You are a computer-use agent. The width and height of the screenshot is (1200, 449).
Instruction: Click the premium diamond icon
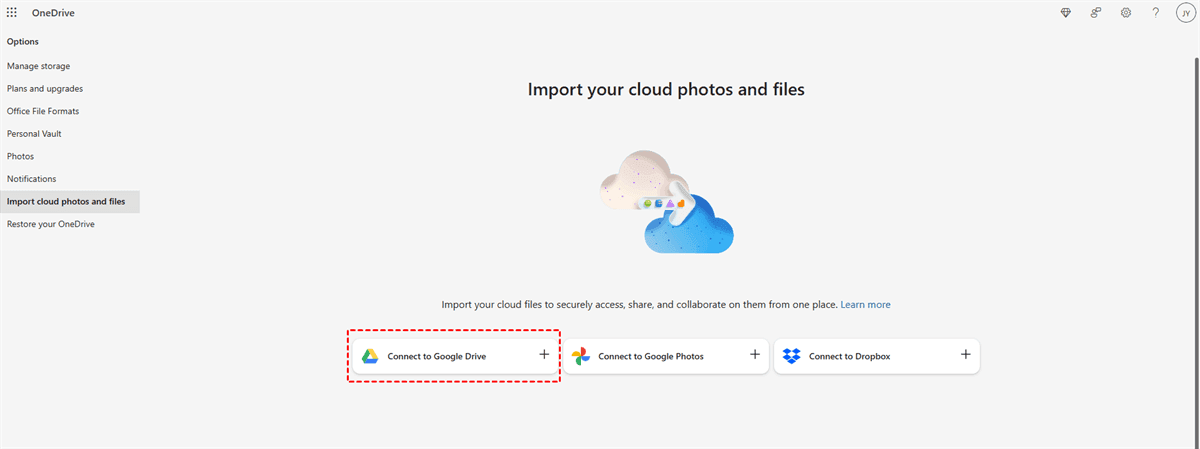click(1066, 13)
